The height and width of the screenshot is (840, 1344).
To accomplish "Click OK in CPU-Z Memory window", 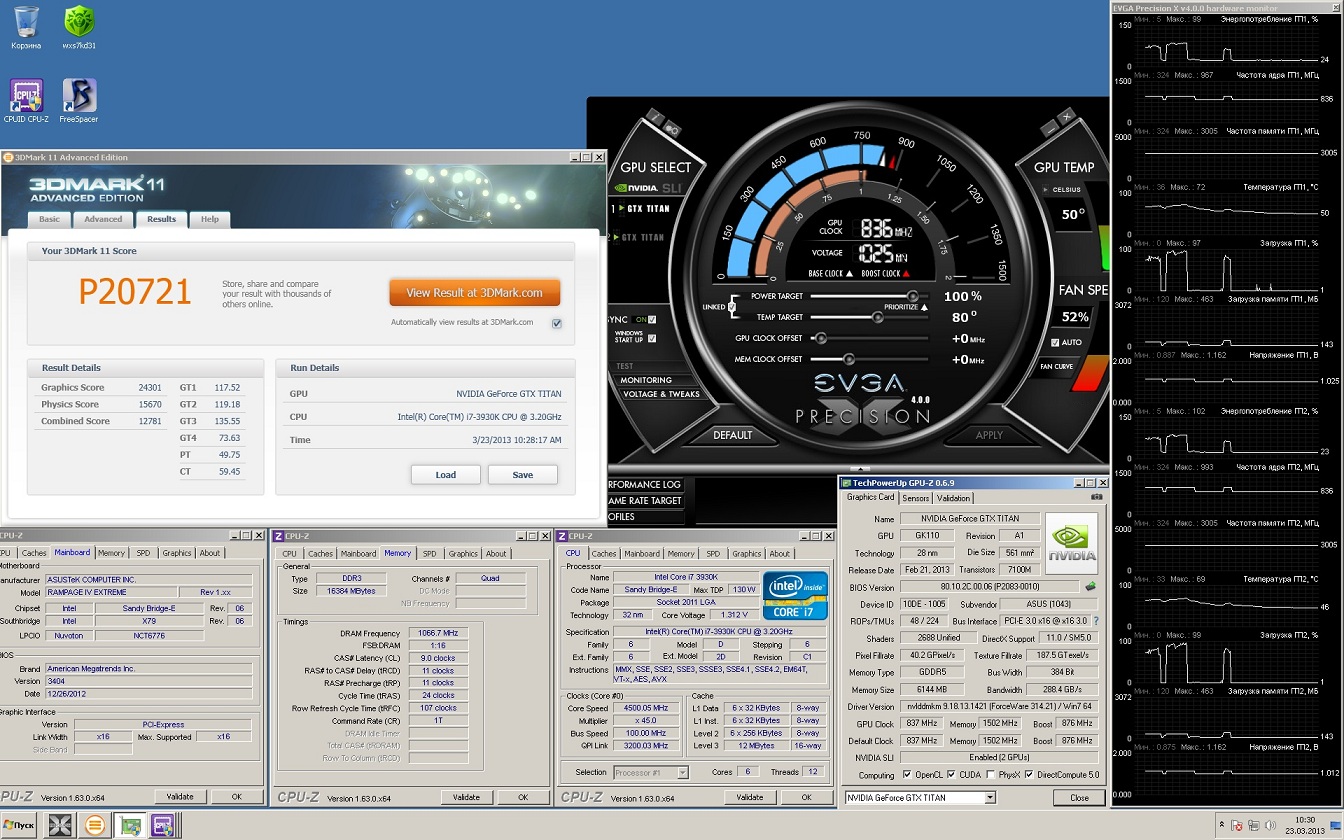I will [523, 797].
